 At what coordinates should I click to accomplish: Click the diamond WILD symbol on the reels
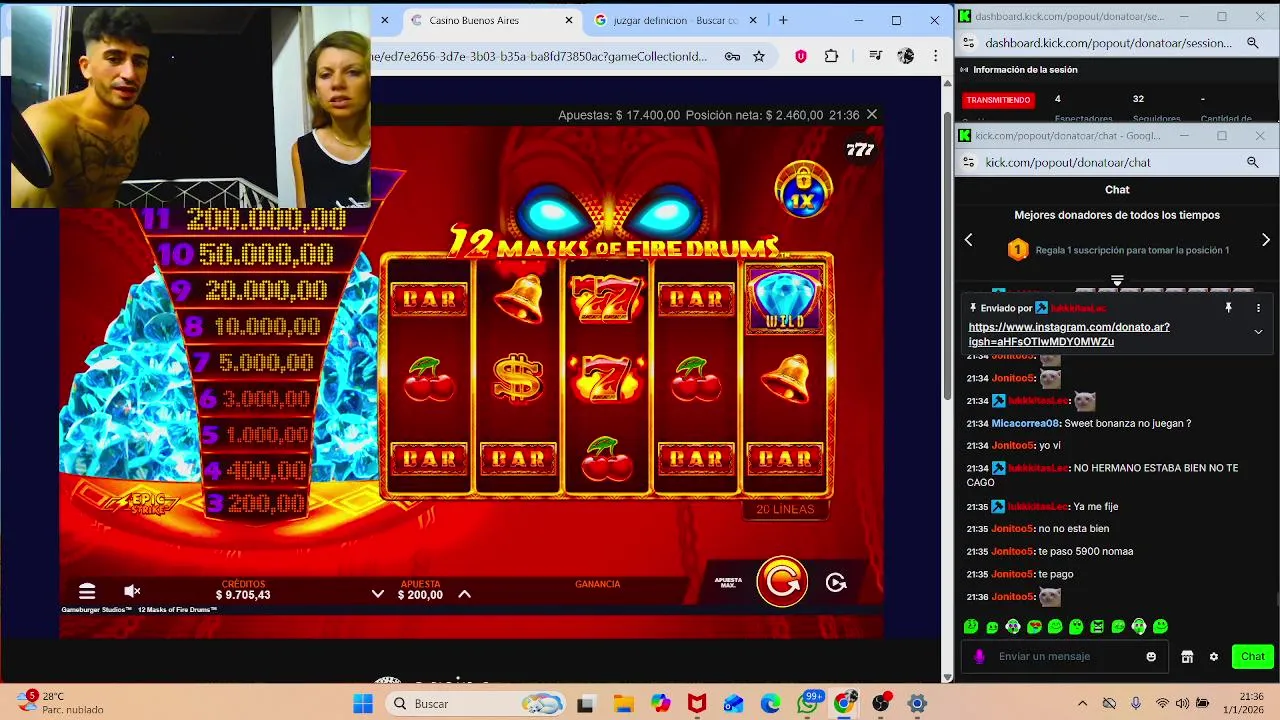click(785, 298)
